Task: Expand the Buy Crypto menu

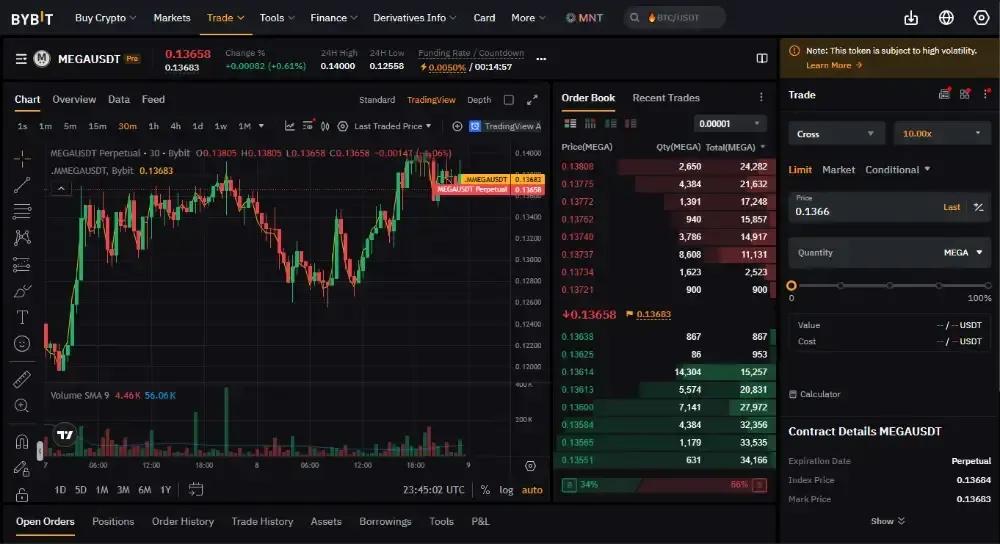Action: pos(106,18)
